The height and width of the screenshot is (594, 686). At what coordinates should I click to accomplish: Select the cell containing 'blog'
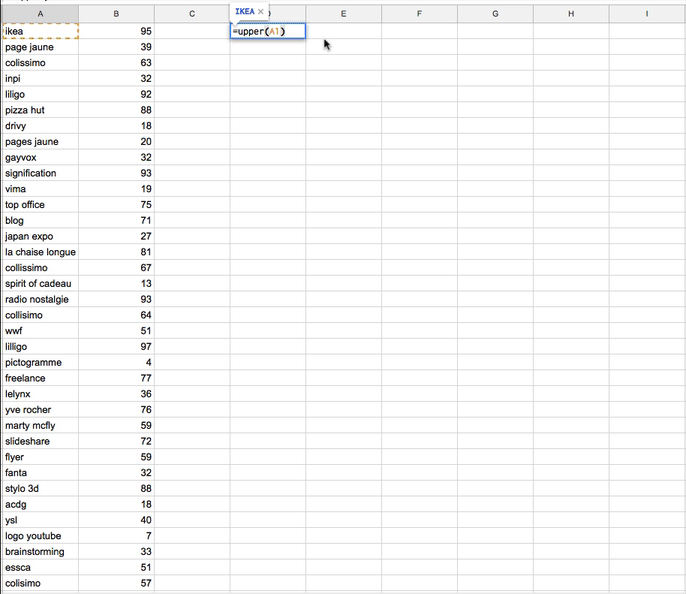40,220
